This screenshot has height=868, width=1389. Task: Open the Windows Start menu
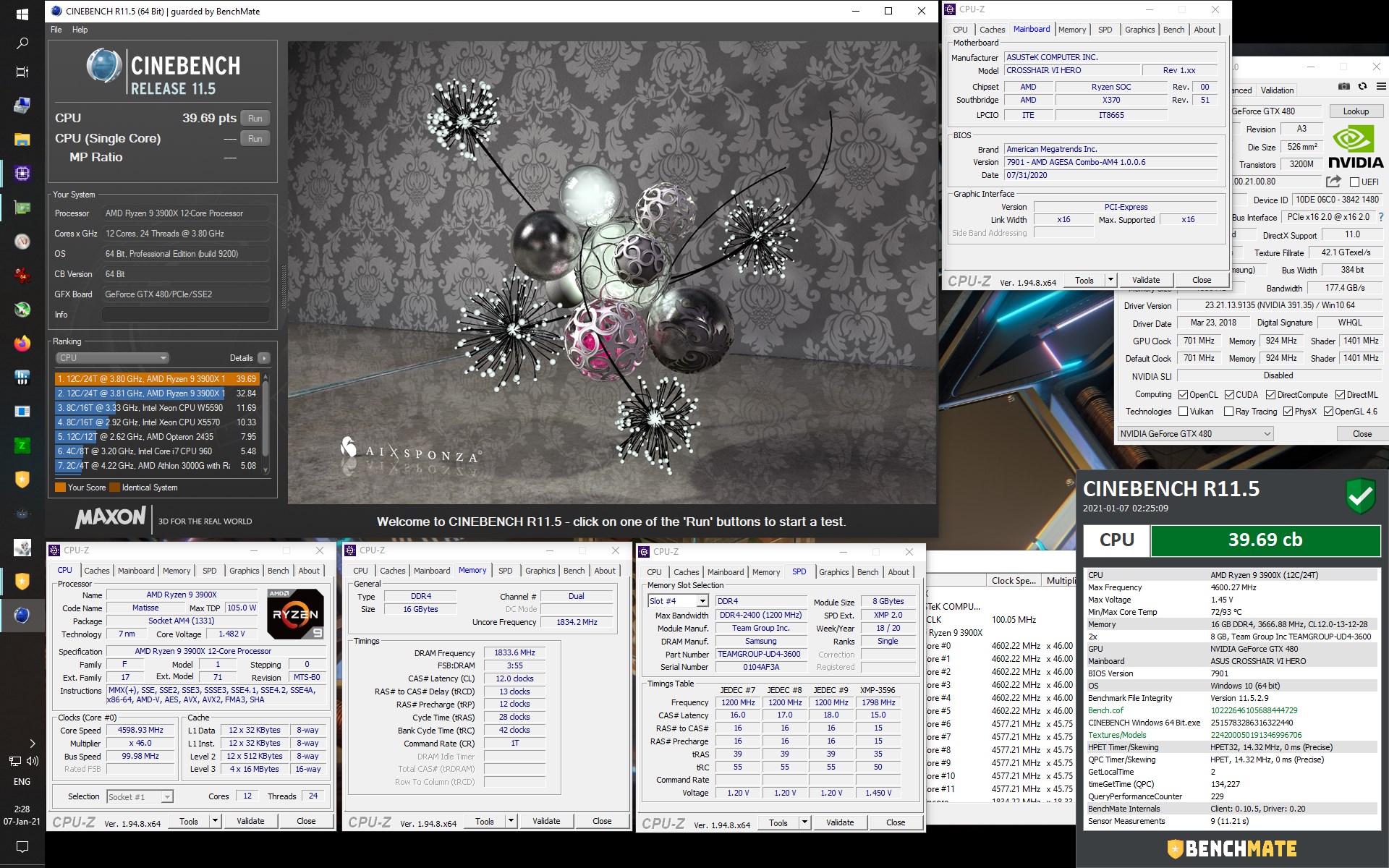tap(22, 14)
